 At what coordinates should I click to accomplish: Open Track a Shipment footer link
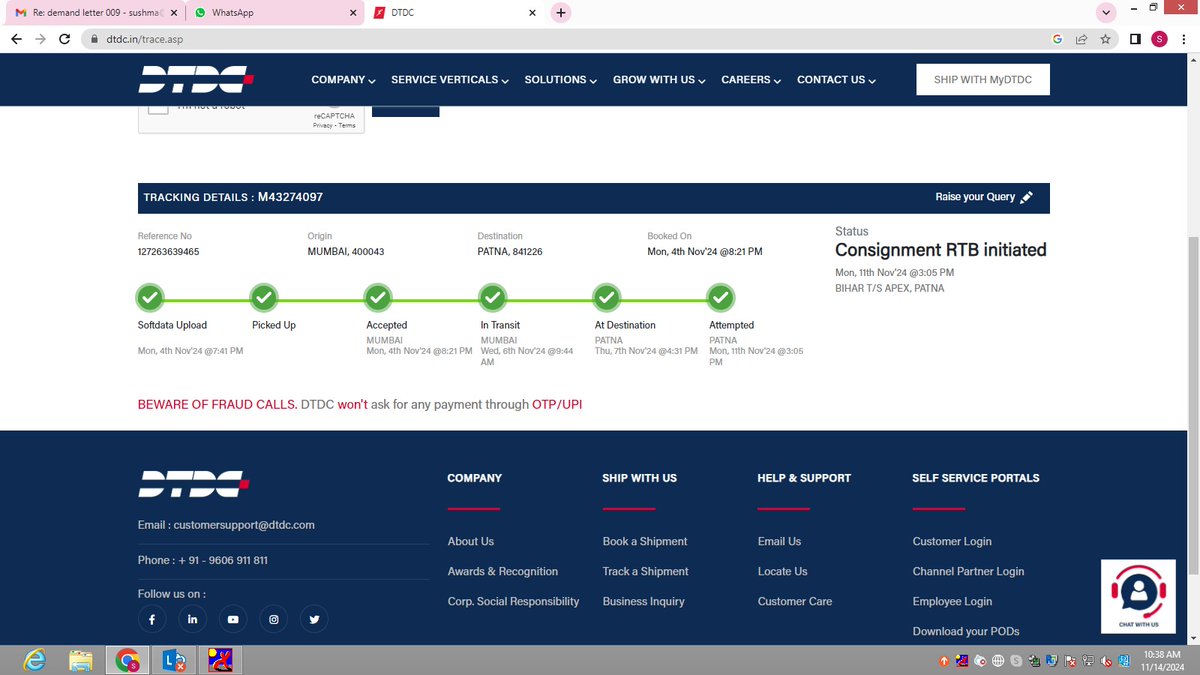[x=646, y=571]
